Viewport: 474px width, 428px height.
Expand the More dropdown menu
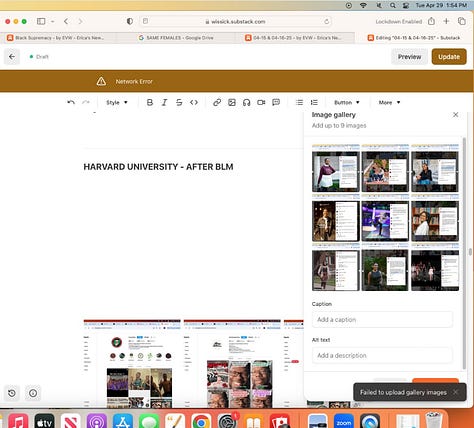click(389, 102)
